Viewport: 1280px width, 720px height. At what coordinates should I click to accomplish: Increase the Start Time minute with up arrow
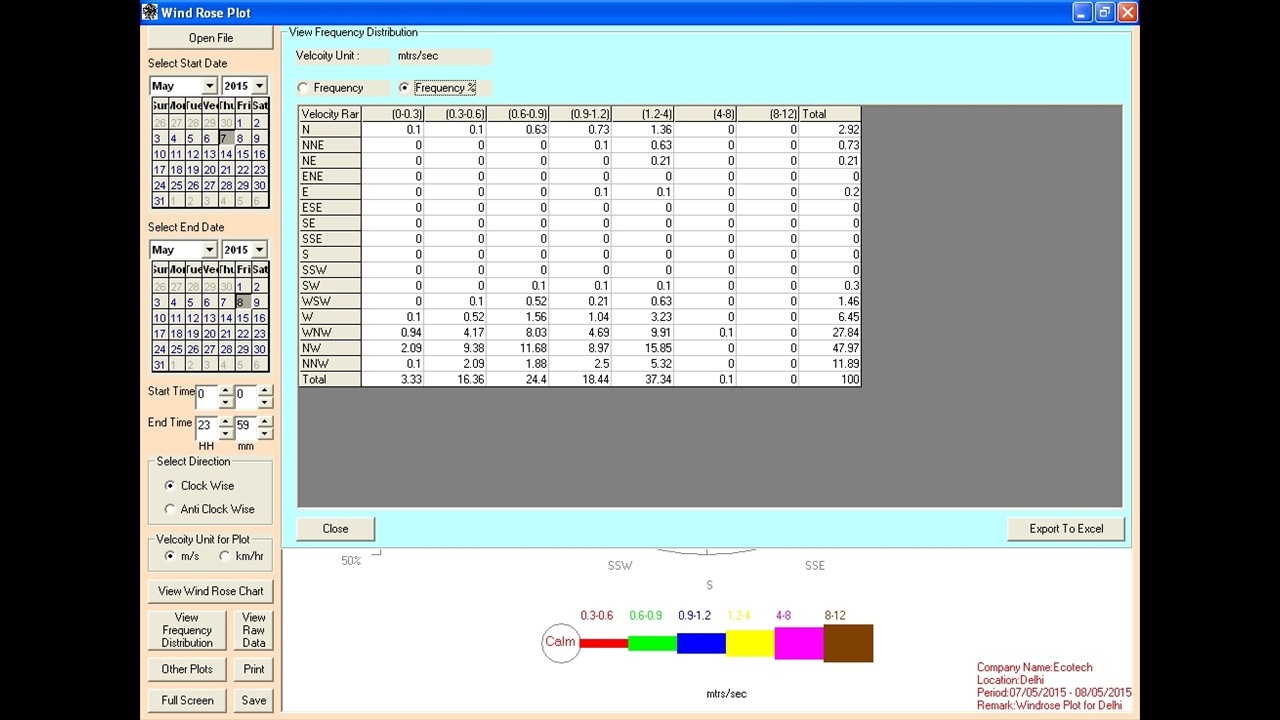click(x=265, y=391)
